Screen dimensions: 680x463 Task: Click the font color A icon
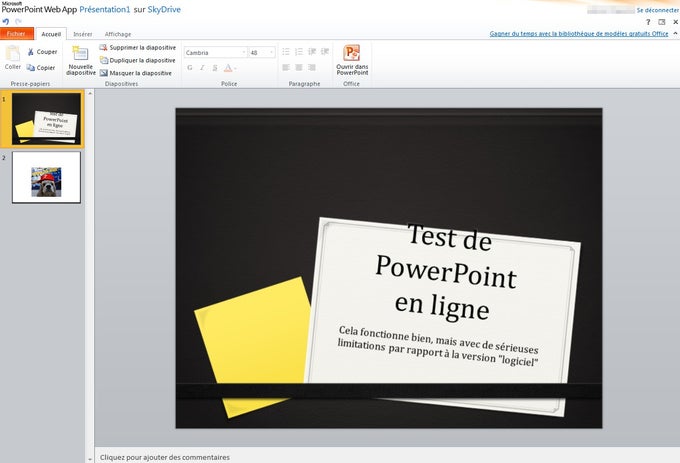(x=228, y=68)
